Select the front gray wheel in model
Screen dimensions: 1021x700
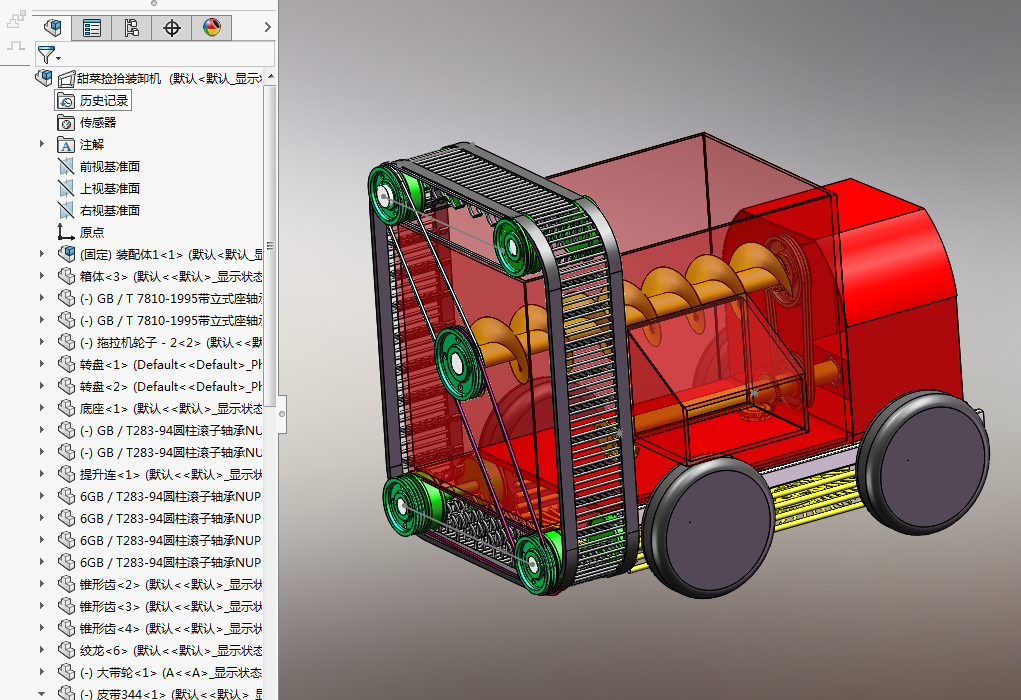pyautogui.click(x=710, y=526)
